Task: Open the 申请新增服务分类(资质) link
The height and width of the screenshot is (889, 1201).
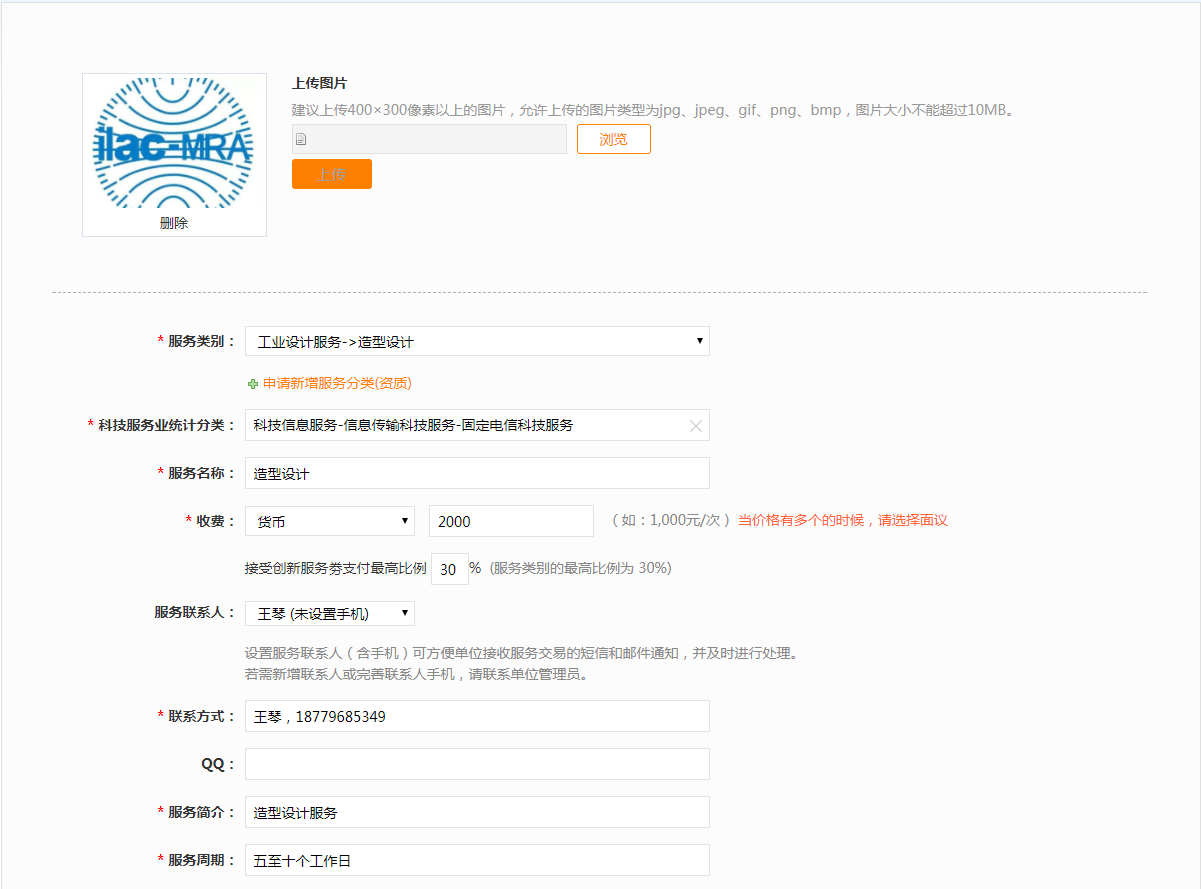Action: point(337,383)
